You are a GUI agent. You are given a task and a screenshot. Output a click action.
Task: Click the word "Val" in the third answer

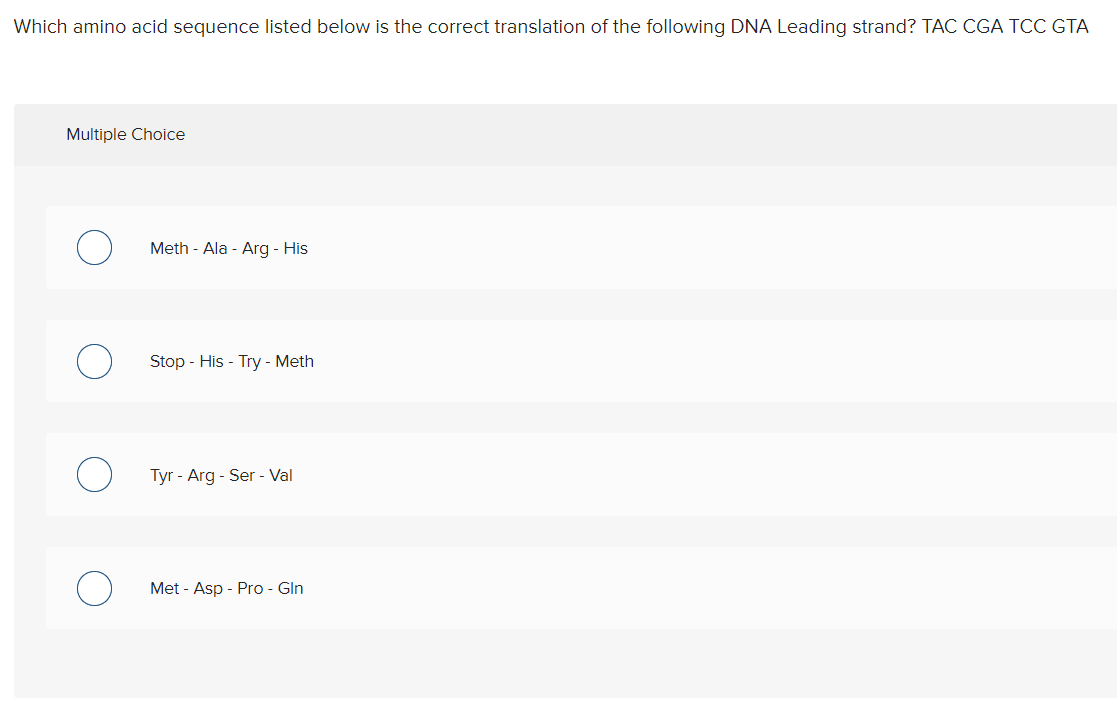point(281,475)
